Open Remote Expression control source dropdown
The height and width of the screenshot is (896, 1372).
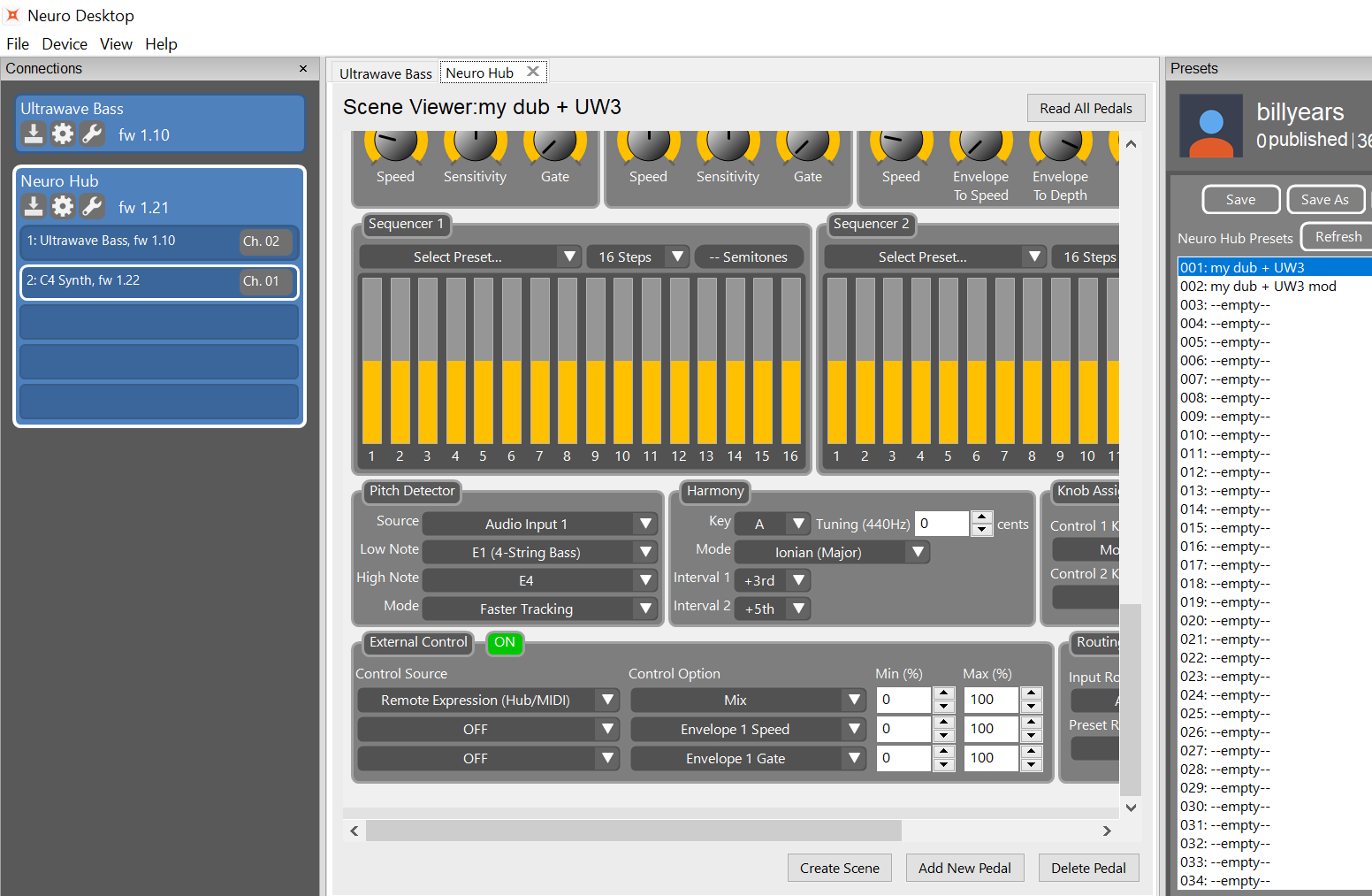click(488, 700)
